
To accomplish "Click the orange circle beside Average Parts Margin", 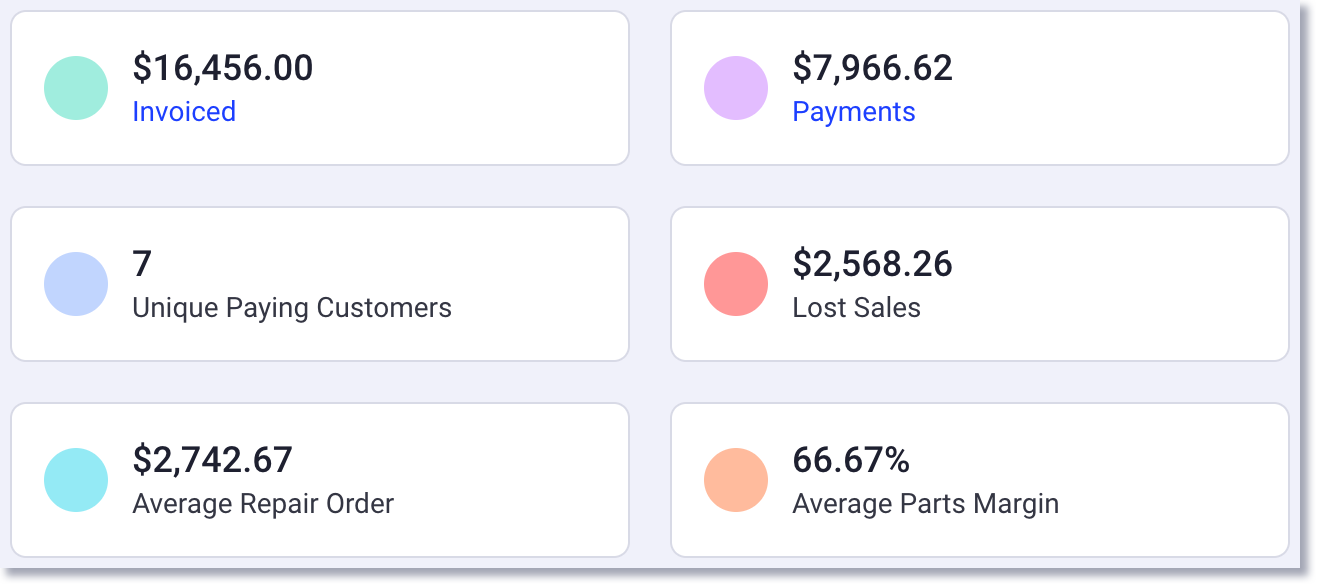I will (x=736, y=480).
